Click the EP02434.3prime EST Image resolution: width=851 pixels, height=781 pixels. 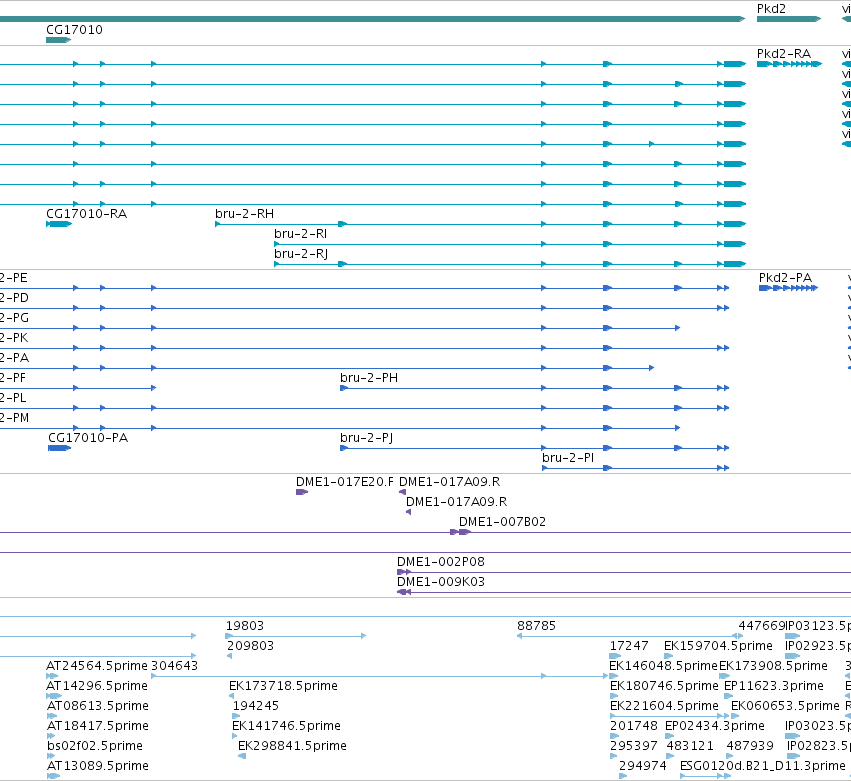click(669, 736)
